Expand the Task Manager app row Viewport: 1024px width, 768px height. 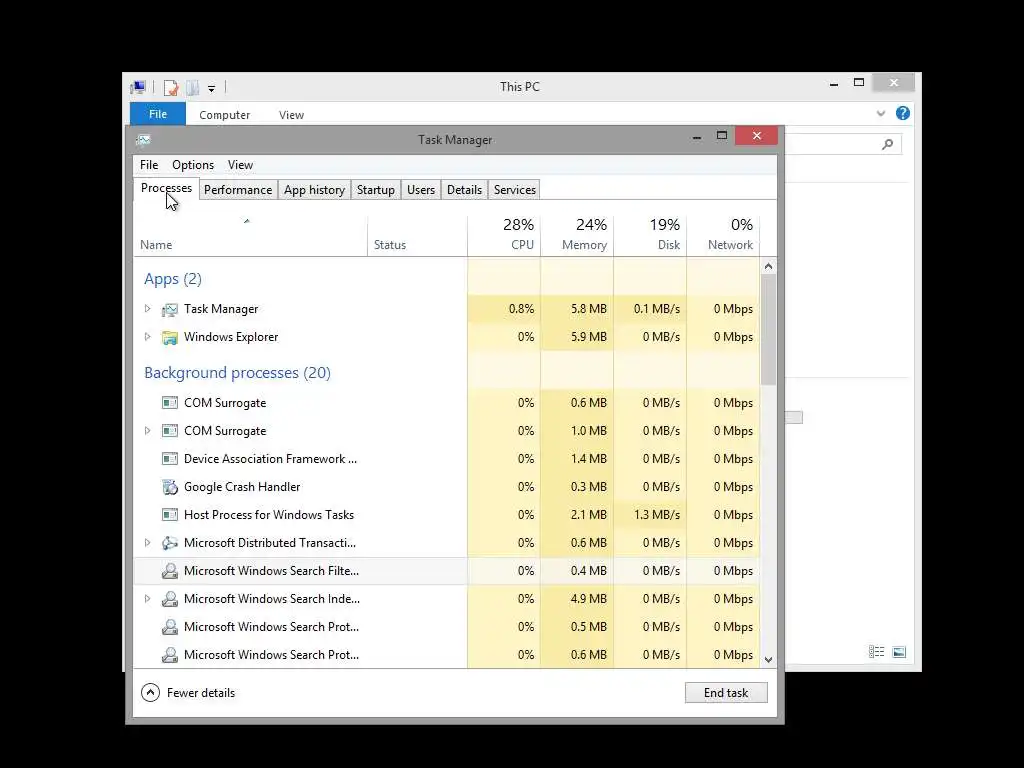(x=148, y=309)
